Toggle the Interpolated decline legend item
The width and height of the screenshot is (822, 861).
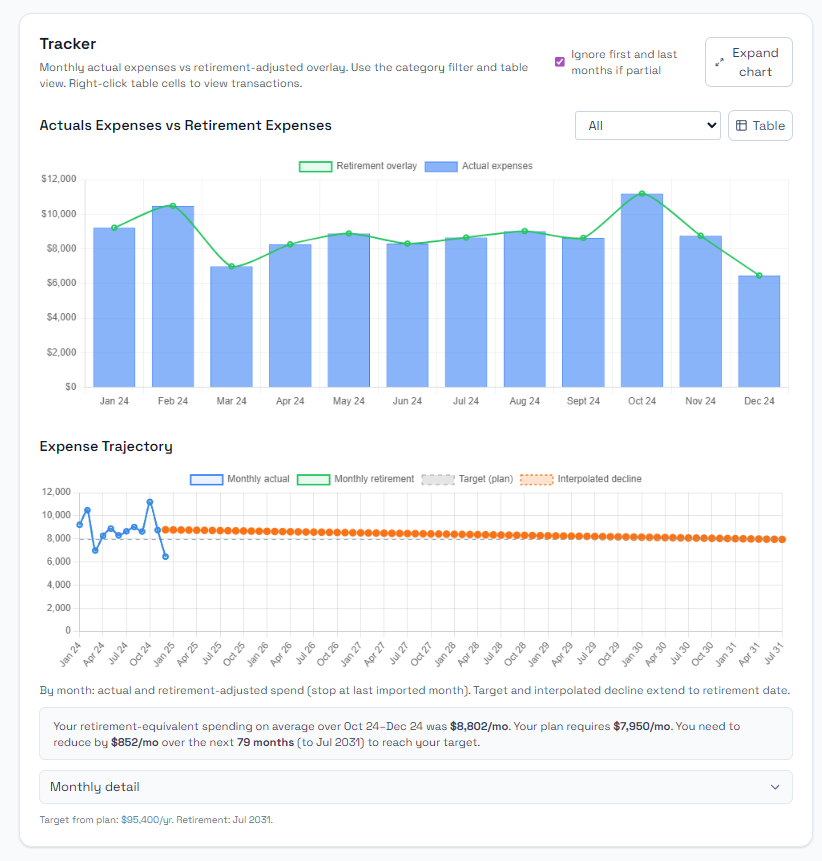point(581,479)
